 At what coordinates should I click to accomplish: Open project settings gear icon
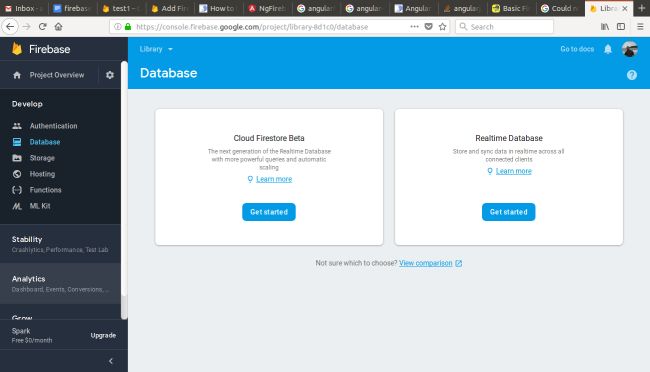(110, 75)
